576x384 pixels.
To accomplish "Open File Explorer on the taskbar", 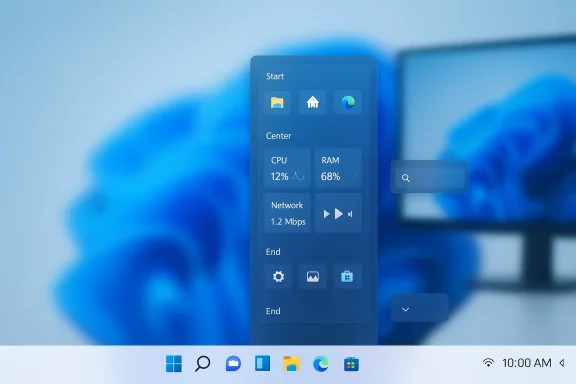I will [291, 363].
